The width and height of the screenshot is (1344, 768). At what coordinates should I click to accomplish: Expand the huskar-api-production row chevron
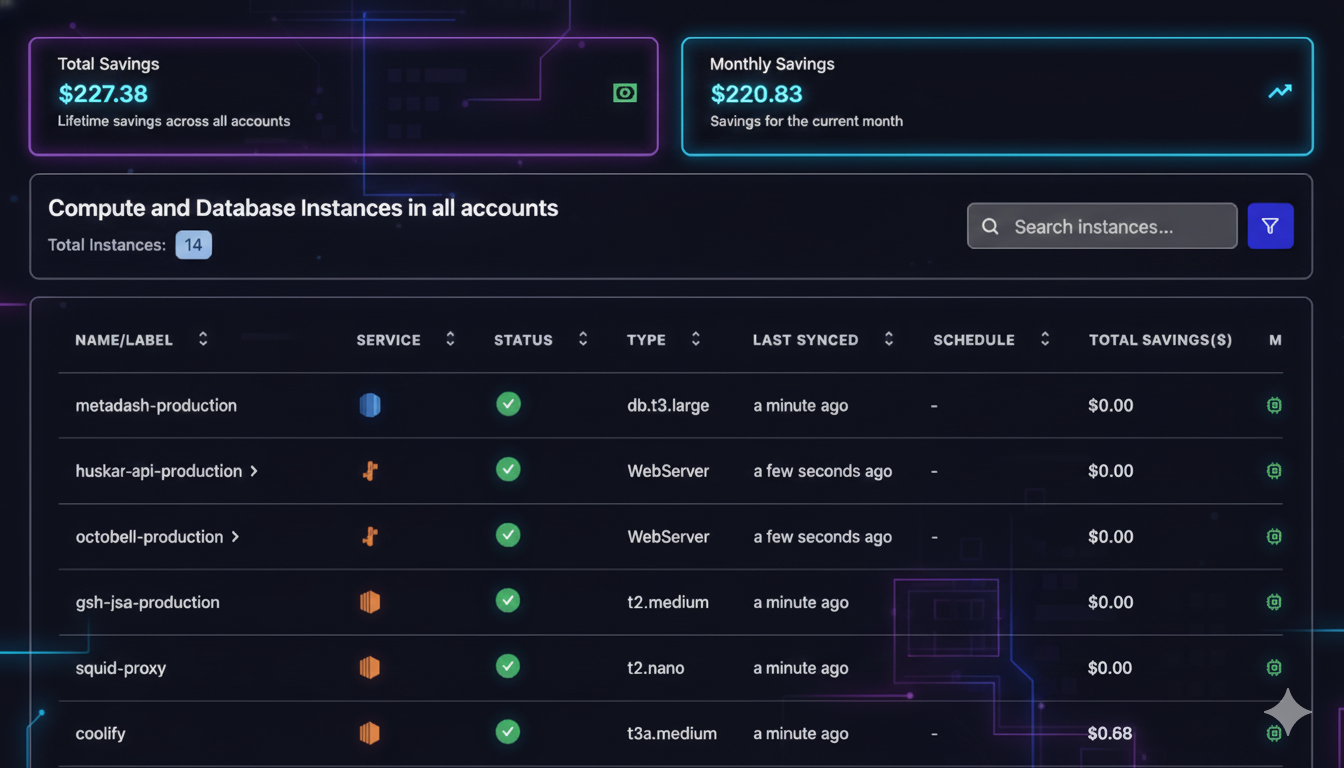coord(254,471)
